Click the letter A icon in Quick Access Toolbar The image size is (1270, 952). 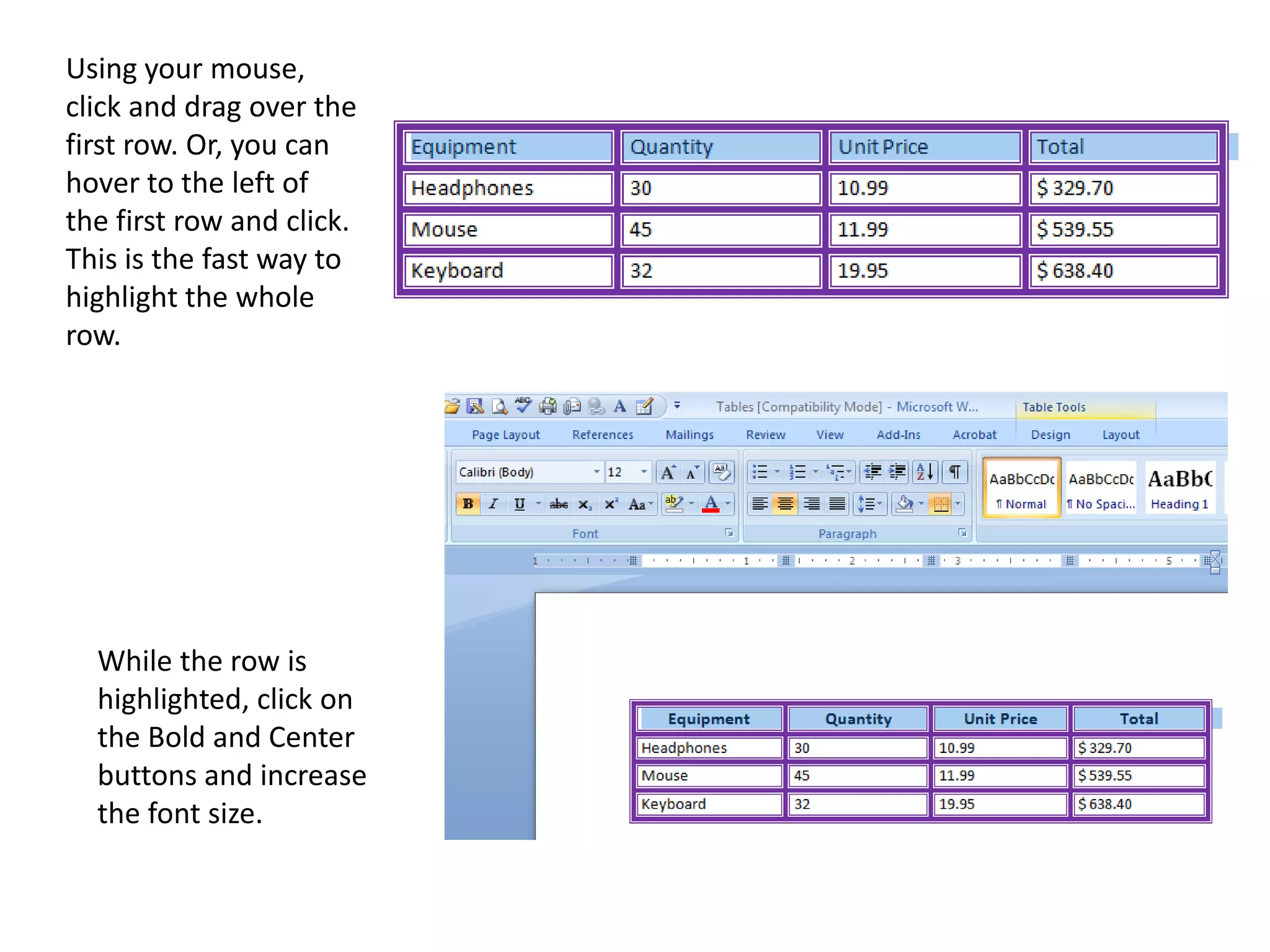point(619,407)
